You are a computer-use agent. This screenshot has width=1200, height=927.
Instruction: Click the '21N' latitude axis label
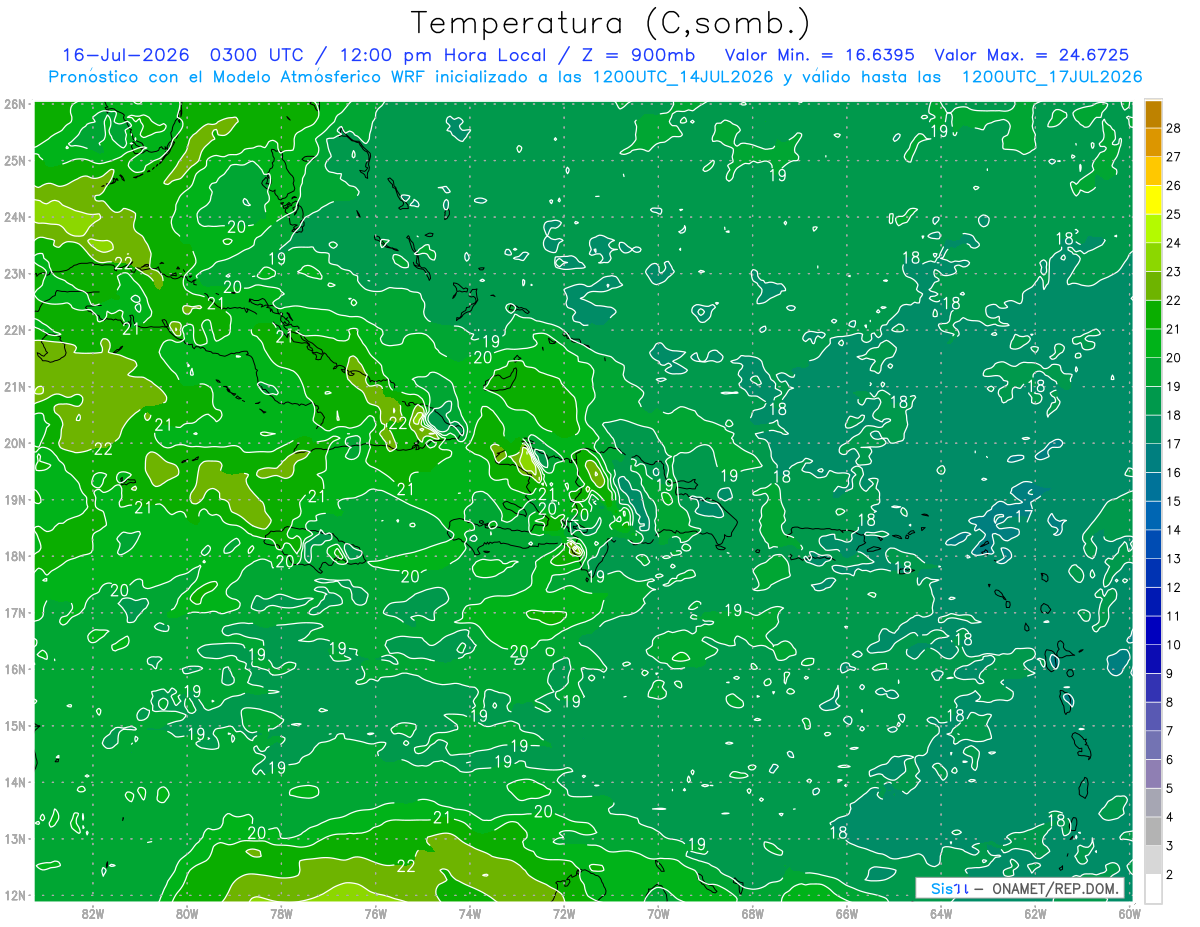pos(15,386)
